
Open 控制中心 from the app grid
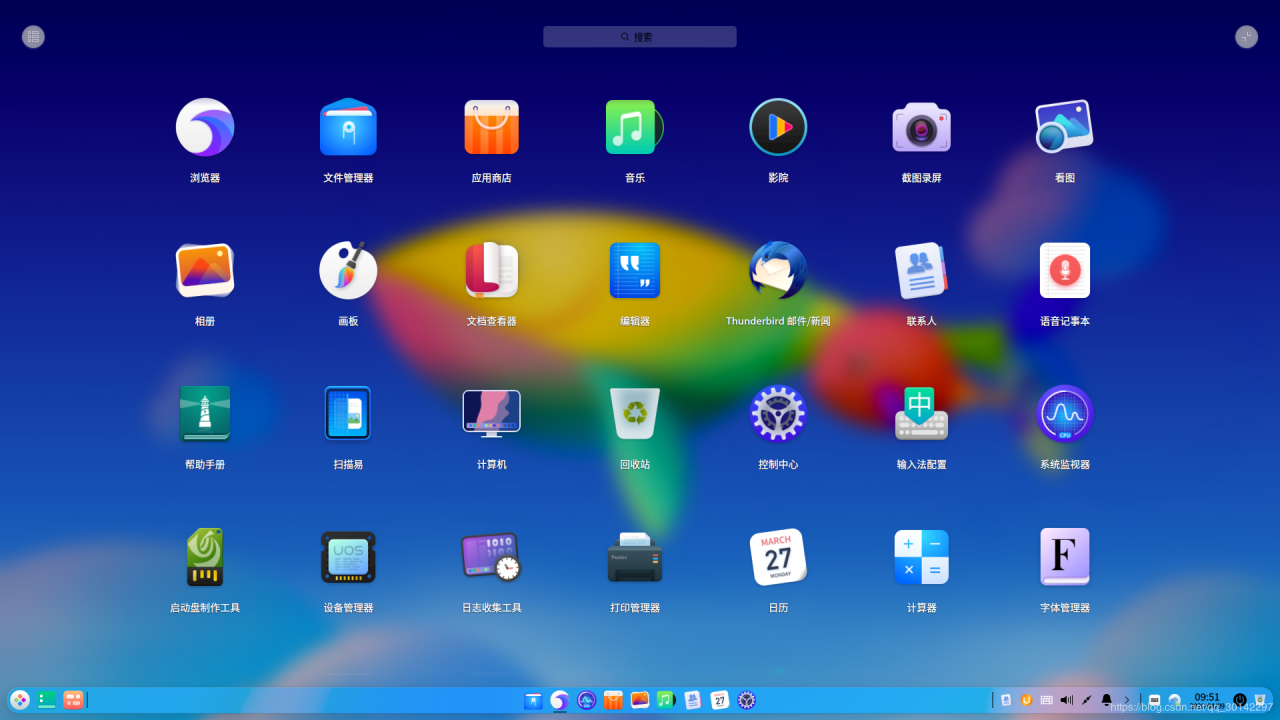tap(778, 413)
